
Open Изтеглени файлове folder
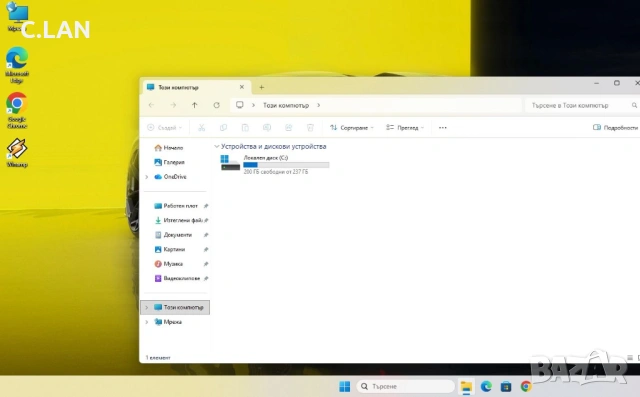[x=178, y=220]
